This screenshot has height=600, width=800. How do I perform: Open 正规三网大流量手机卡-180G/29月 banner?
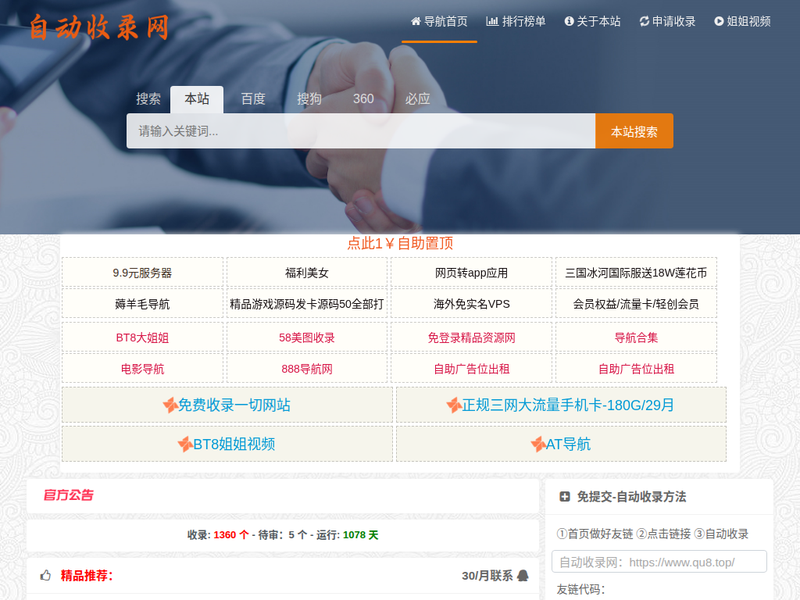[x=561, y=405]
